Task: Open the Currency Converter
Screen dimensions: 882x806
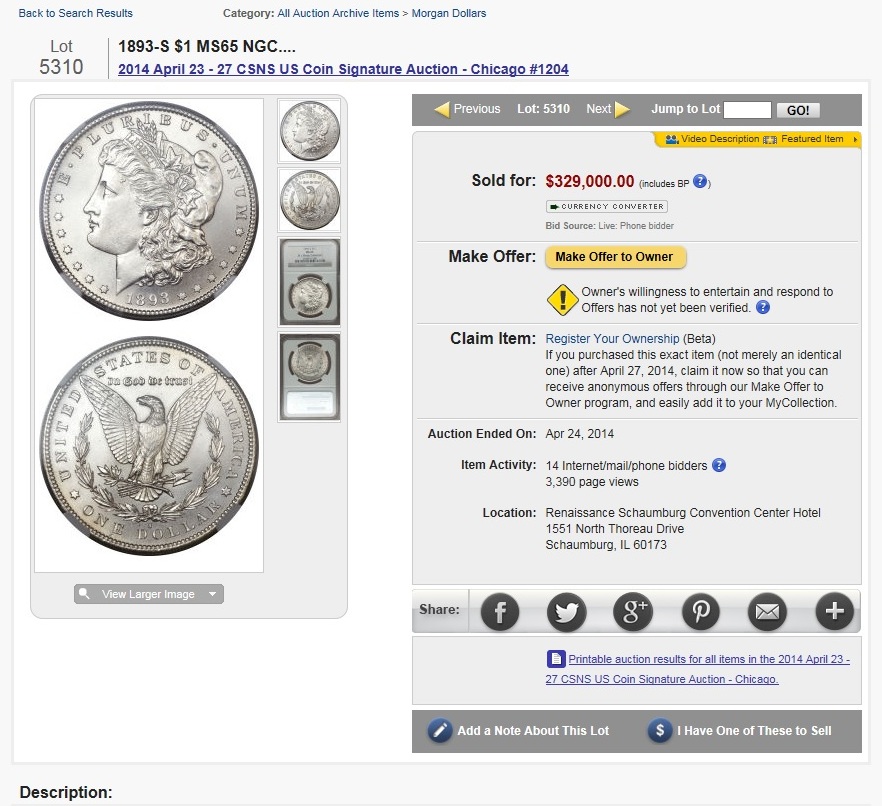Action: tap(606, 206)
